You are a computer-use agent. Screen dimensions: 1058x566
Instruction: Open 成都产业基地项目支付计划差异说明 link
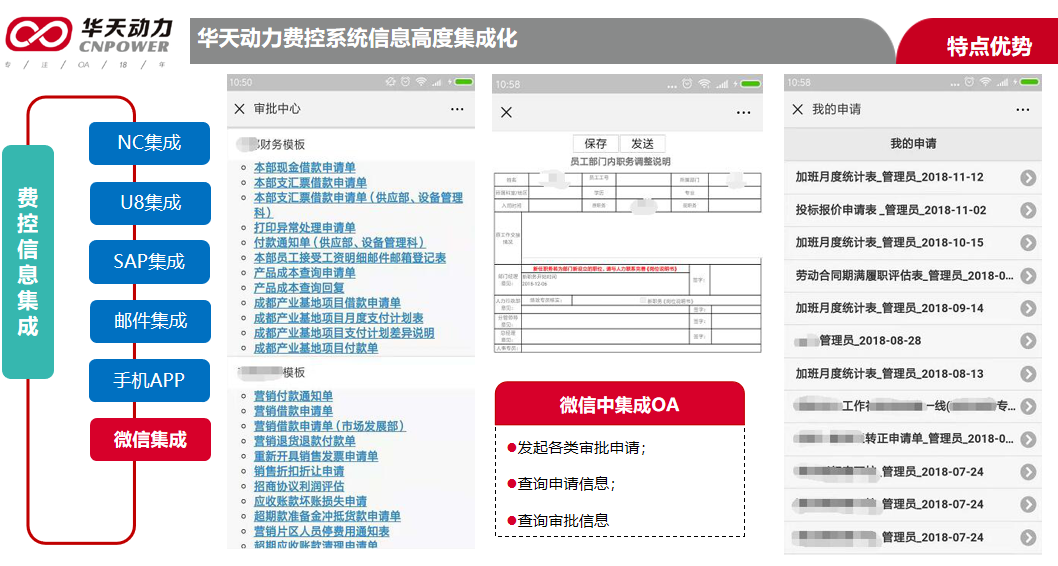click(344, 333)
